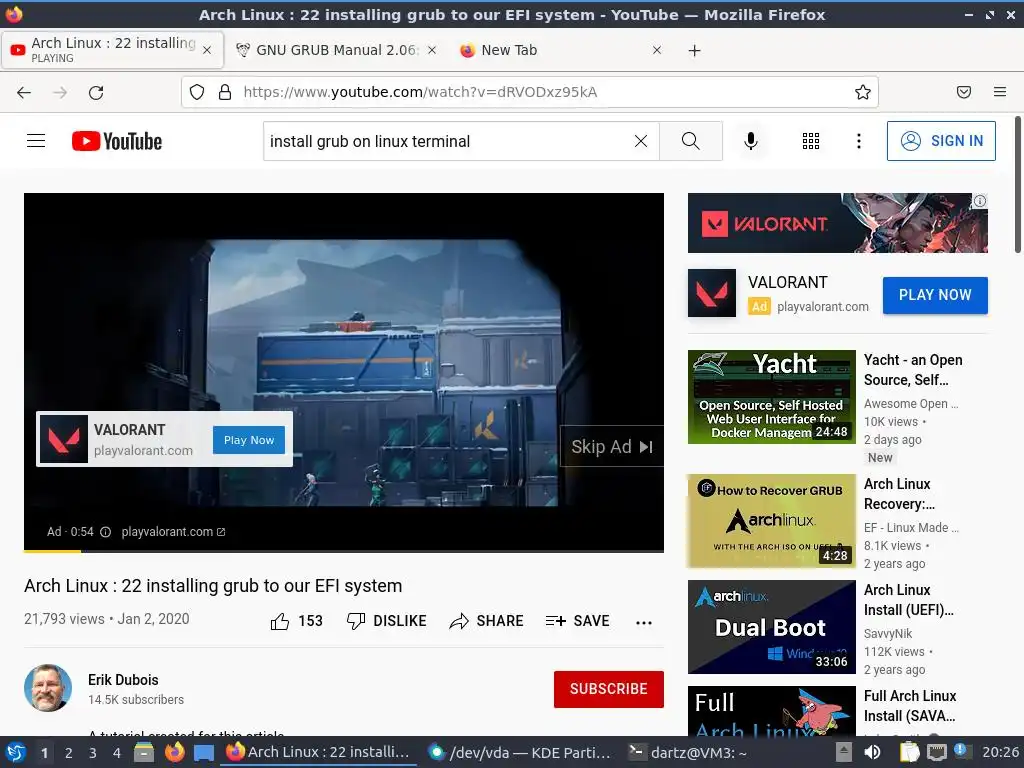
Task: Show the desktop from taskbar icon
Action: point(203,752)
